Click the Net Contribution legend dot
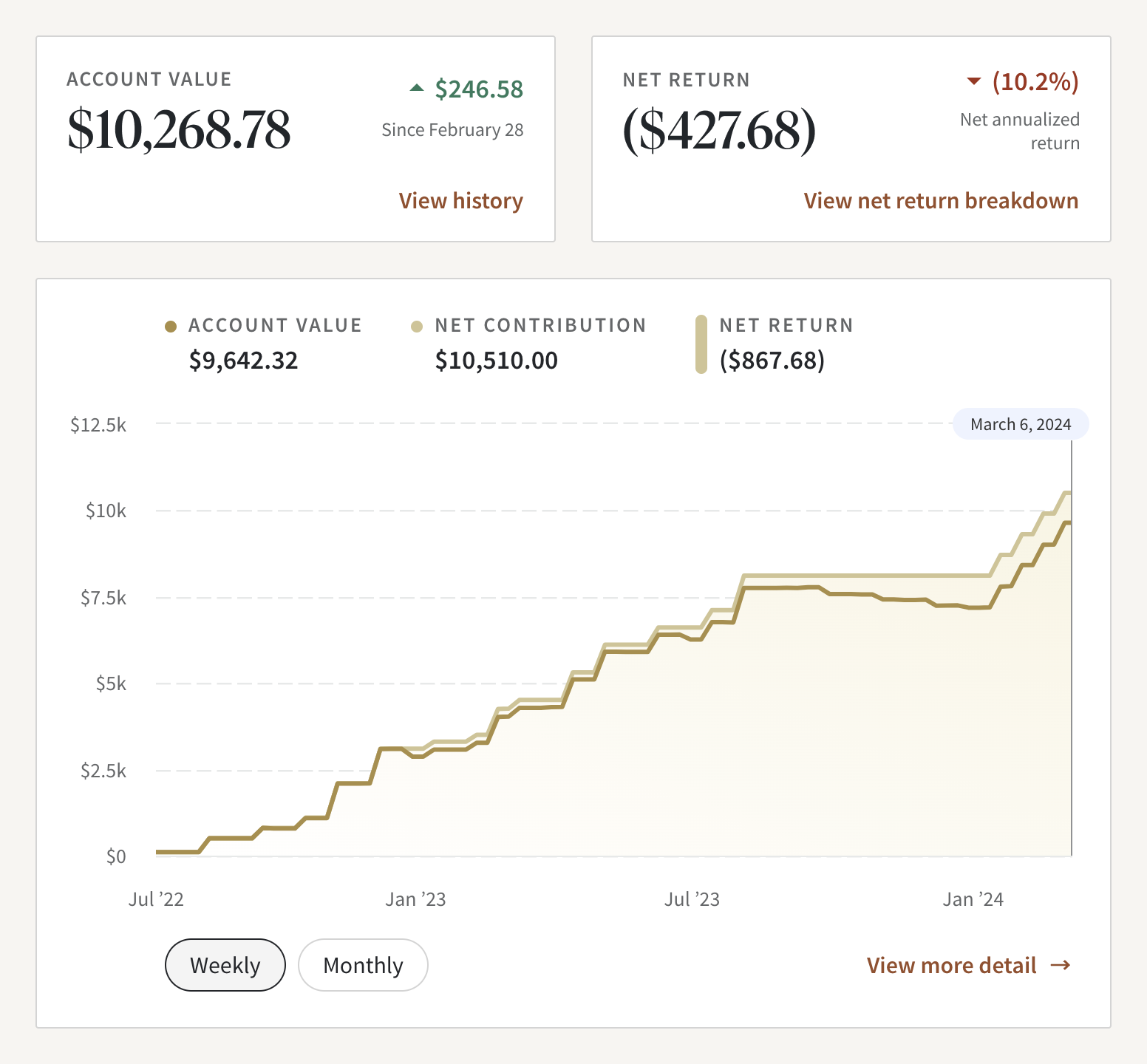 coord(417,327)
